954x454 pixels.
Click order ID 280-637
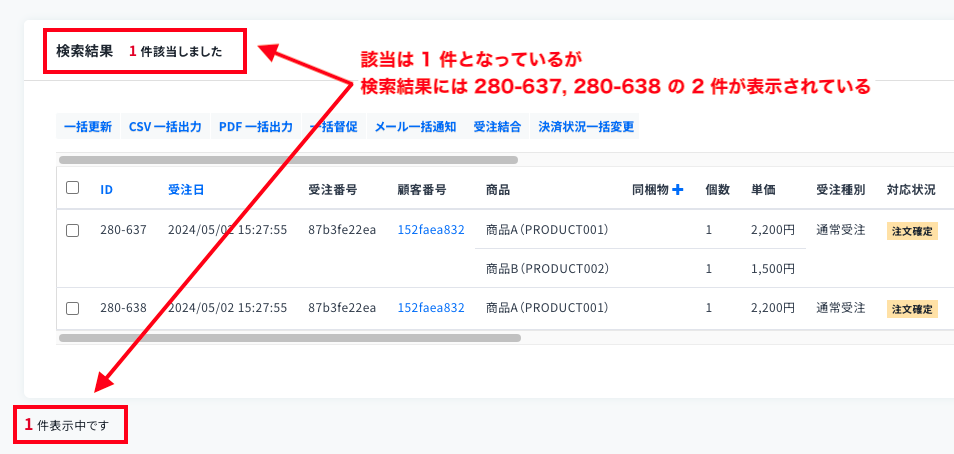click(124, 230)
